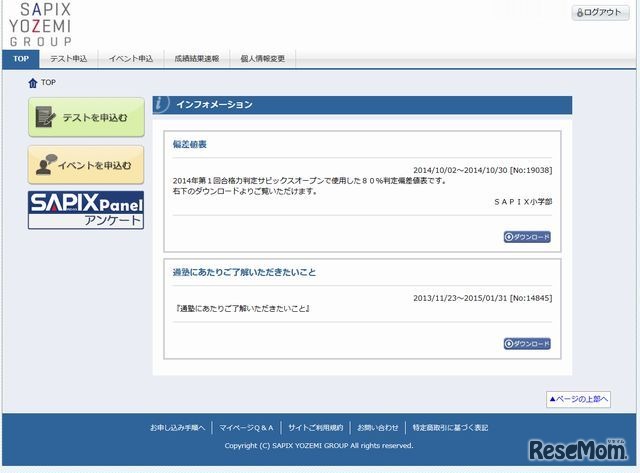Click the 偏差値表 heading

click(x=190, y=144)
